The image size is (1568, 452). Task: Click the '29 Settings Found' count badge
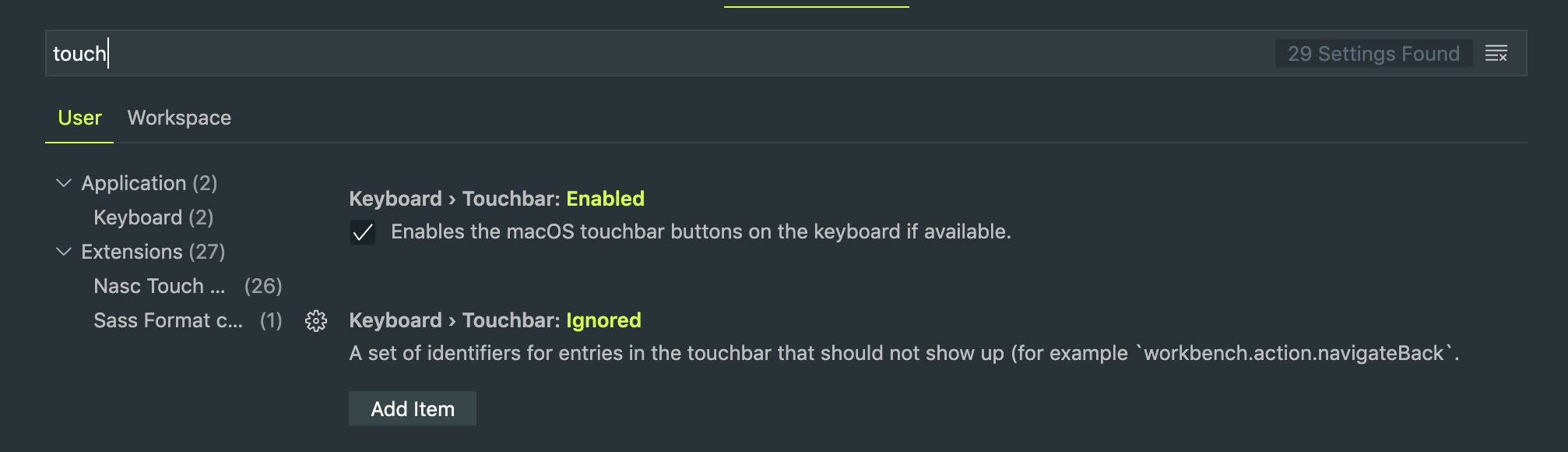(x=1373, y=54)
